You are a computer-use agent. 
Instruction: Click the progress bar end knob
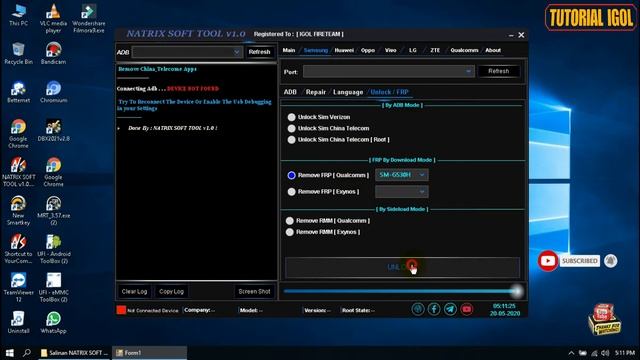[x=517, y=291]
